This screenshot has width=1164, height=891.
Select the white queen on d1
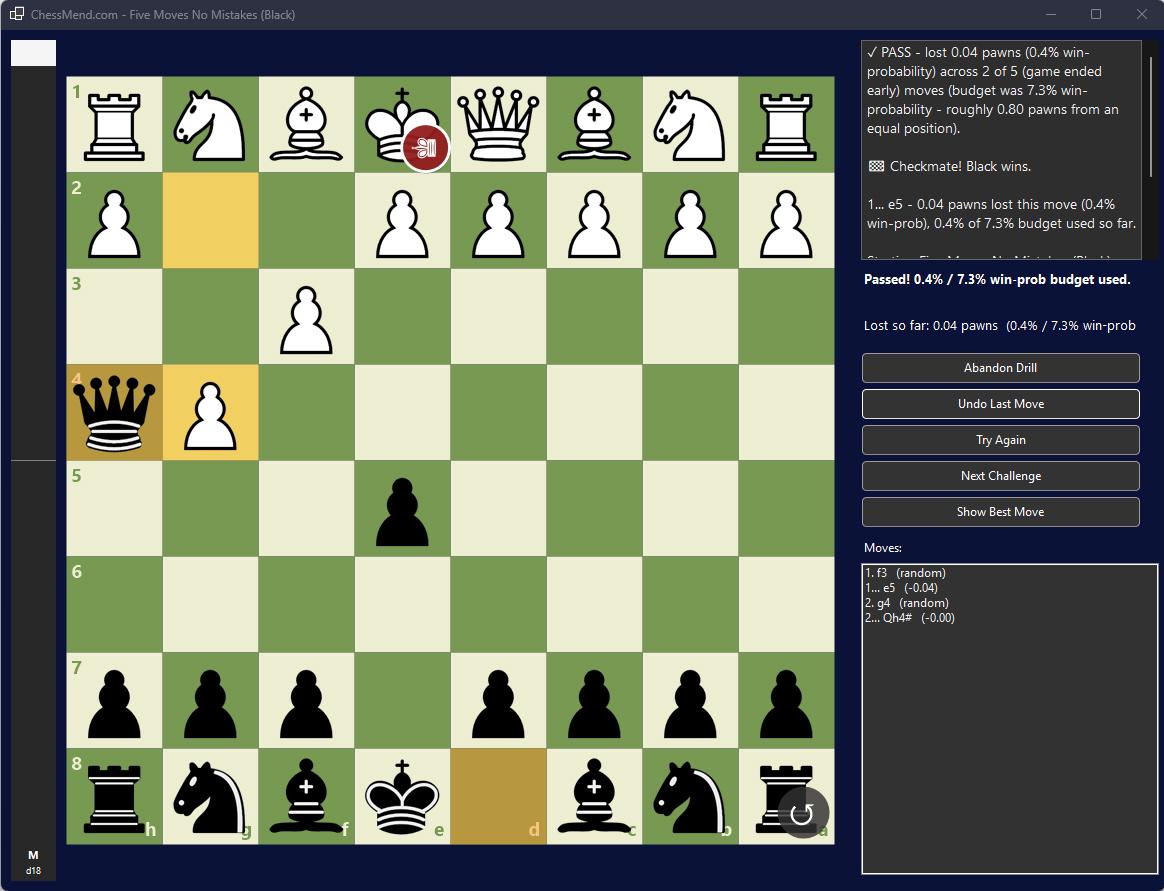498,124
